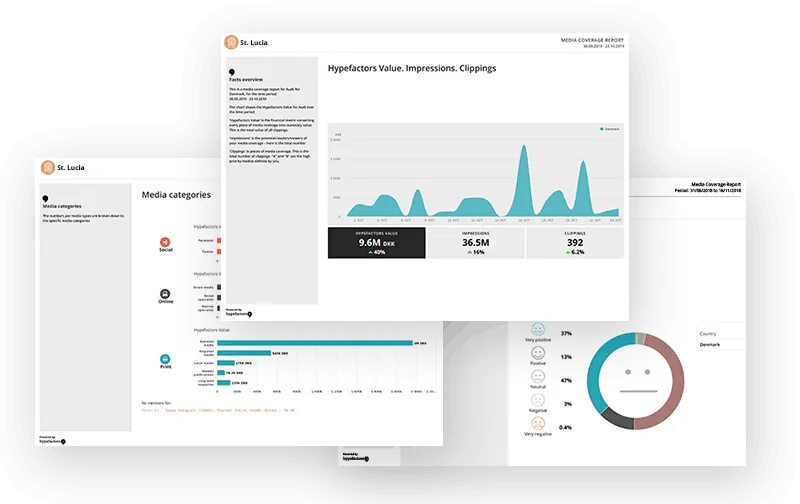800x504 pixels.
Task: Click the teal Print category icon
Action: (165, 359)
